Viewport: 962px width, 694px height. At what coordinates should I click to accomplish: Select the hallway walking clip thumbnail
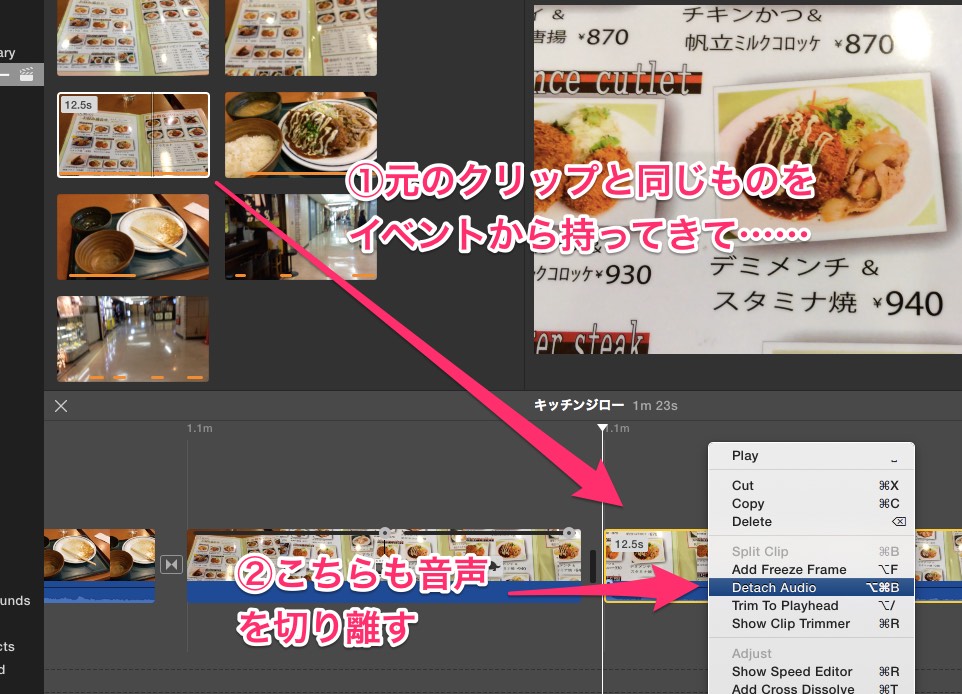coord(301,236)
